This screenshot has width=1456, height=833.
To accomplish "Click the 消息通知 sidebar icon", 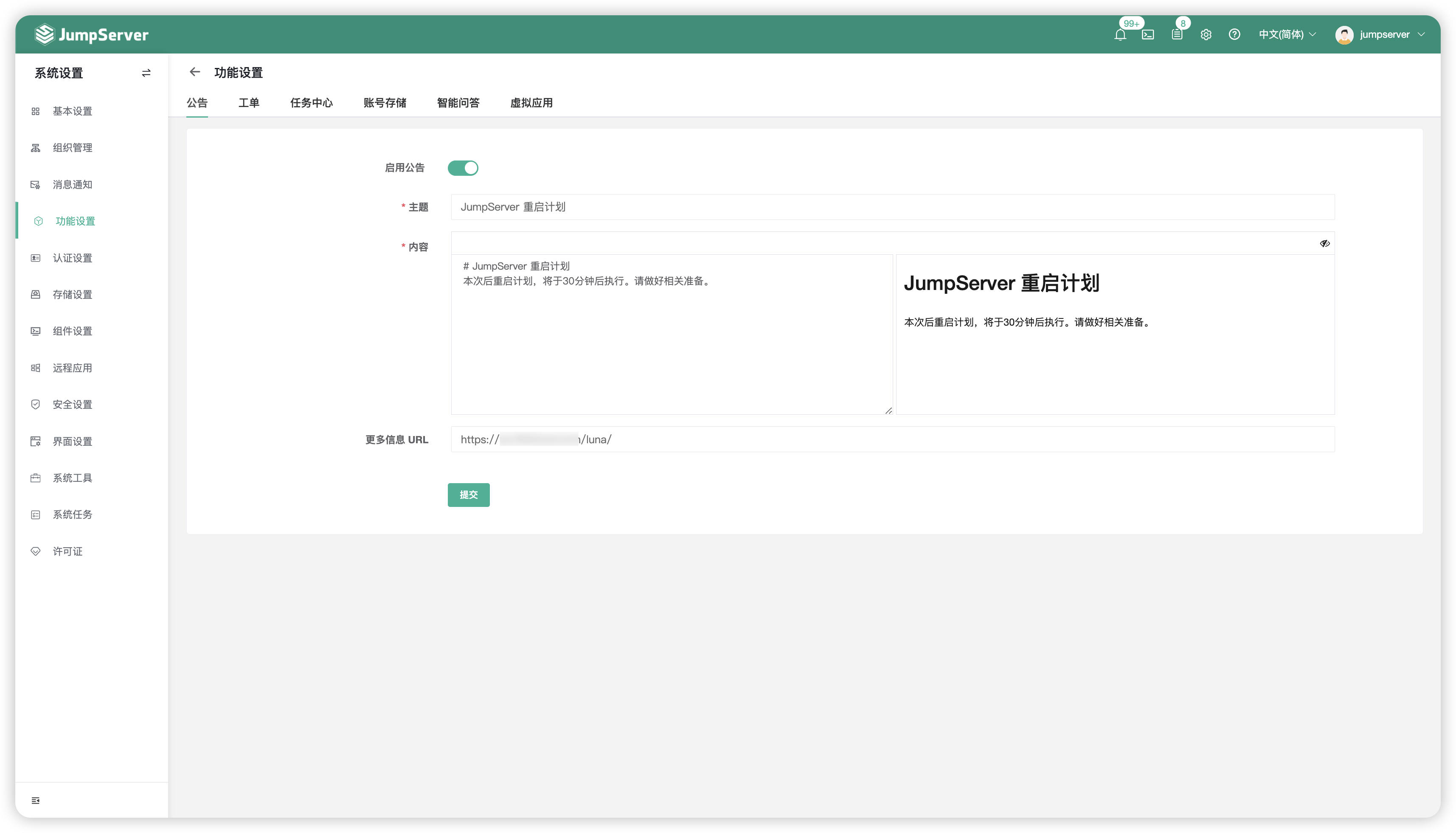I will click(36, 184).
